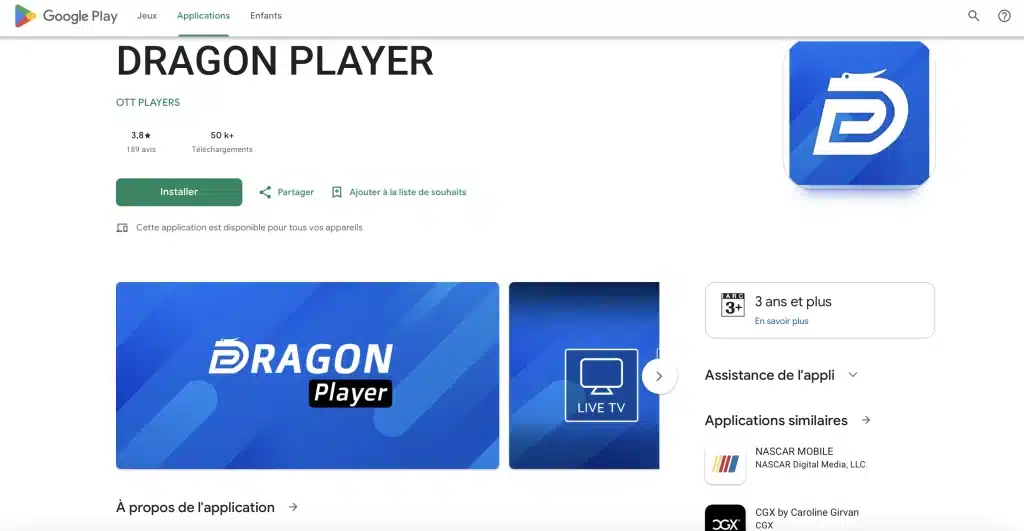This screenshot has width=1024, height=531.
Task: Open the LIVE TV screenshot
Action: coord(584,376)
